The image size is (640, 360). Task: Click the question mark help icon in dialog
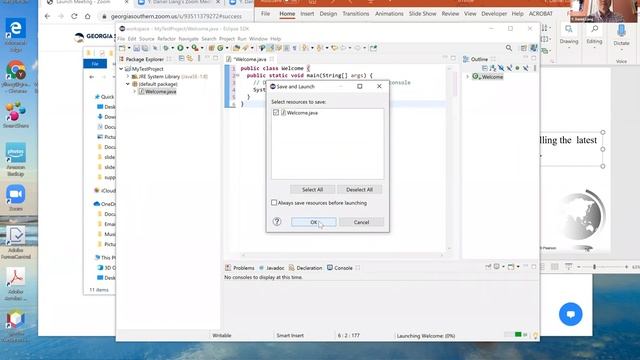pyautogui.click(x=277, y=222)
